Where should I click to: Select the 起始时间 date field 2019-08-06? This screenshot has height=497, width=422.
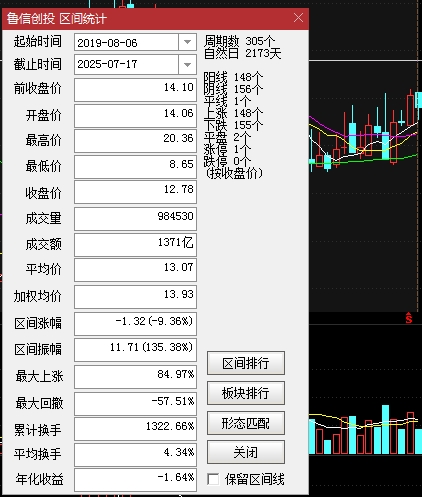pos(126,42)
